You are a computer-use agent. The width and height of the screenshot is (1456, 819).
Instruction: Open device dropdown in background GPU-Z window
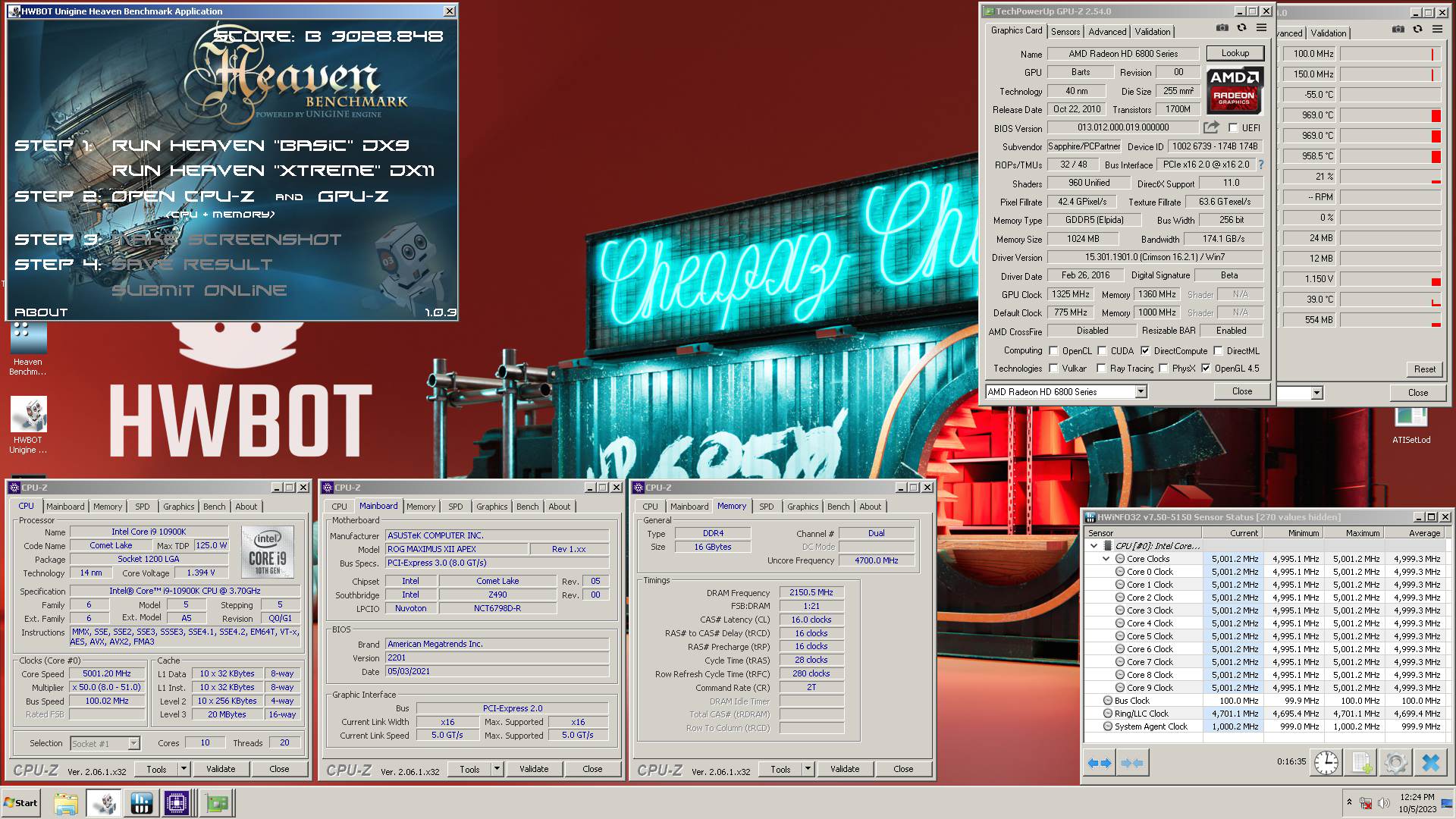pos(1316,393)
